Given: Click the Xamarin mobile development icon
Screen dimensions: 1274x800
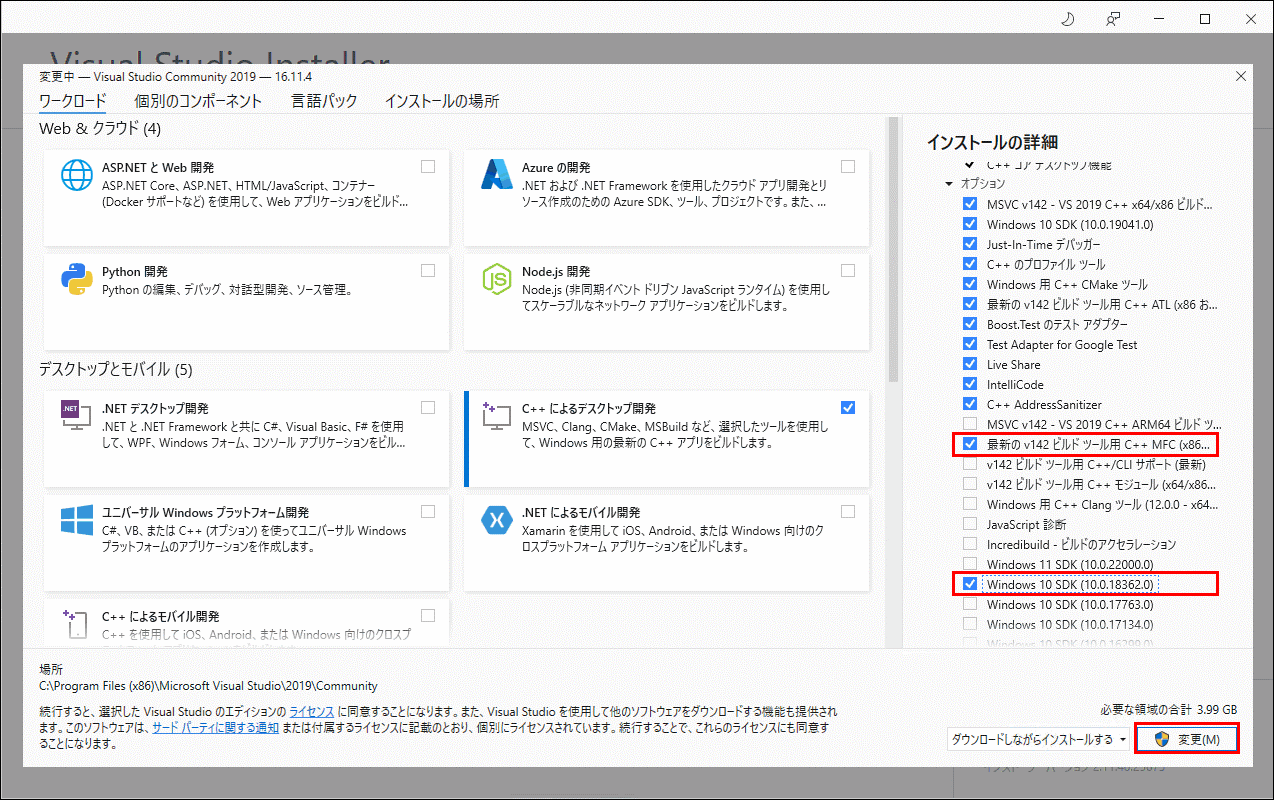Looking at the screenshot, I should (497, 520).
